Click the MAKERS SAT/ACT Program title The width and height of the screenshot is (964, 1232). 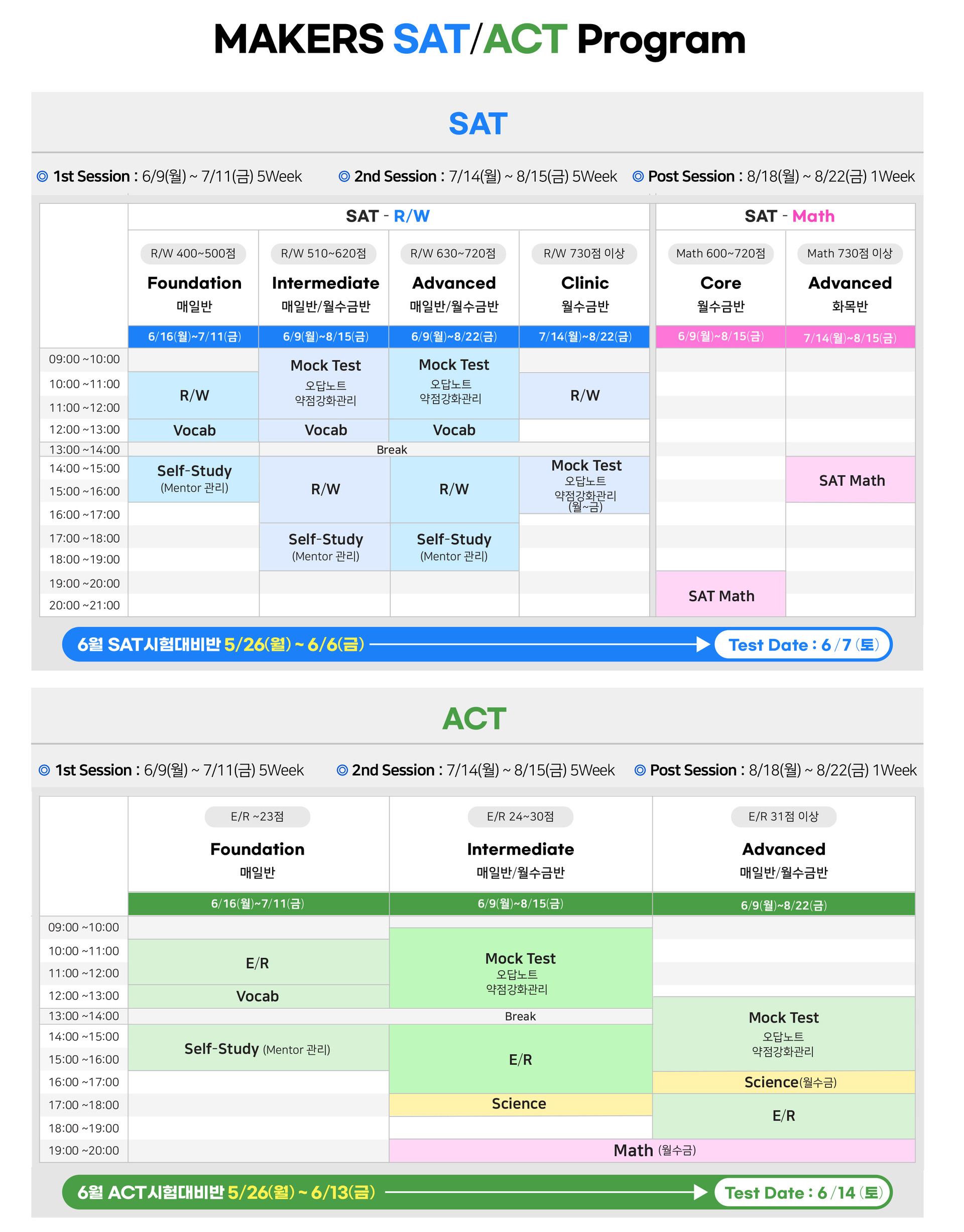coord(480,40)
